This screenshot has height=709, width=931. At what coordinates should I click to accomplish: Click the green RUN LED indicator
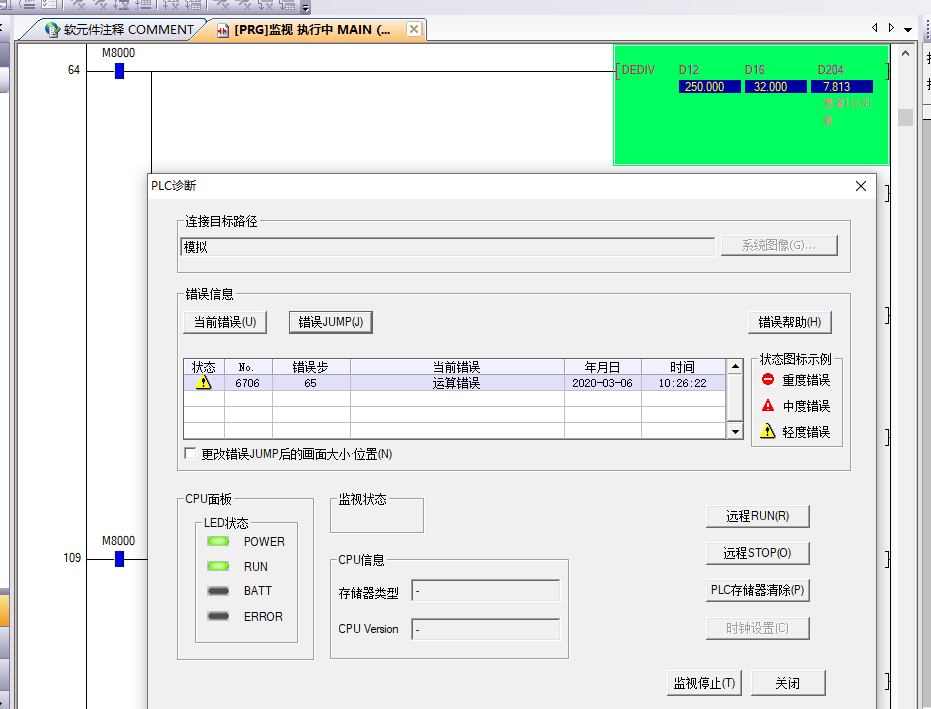point(218,566)
